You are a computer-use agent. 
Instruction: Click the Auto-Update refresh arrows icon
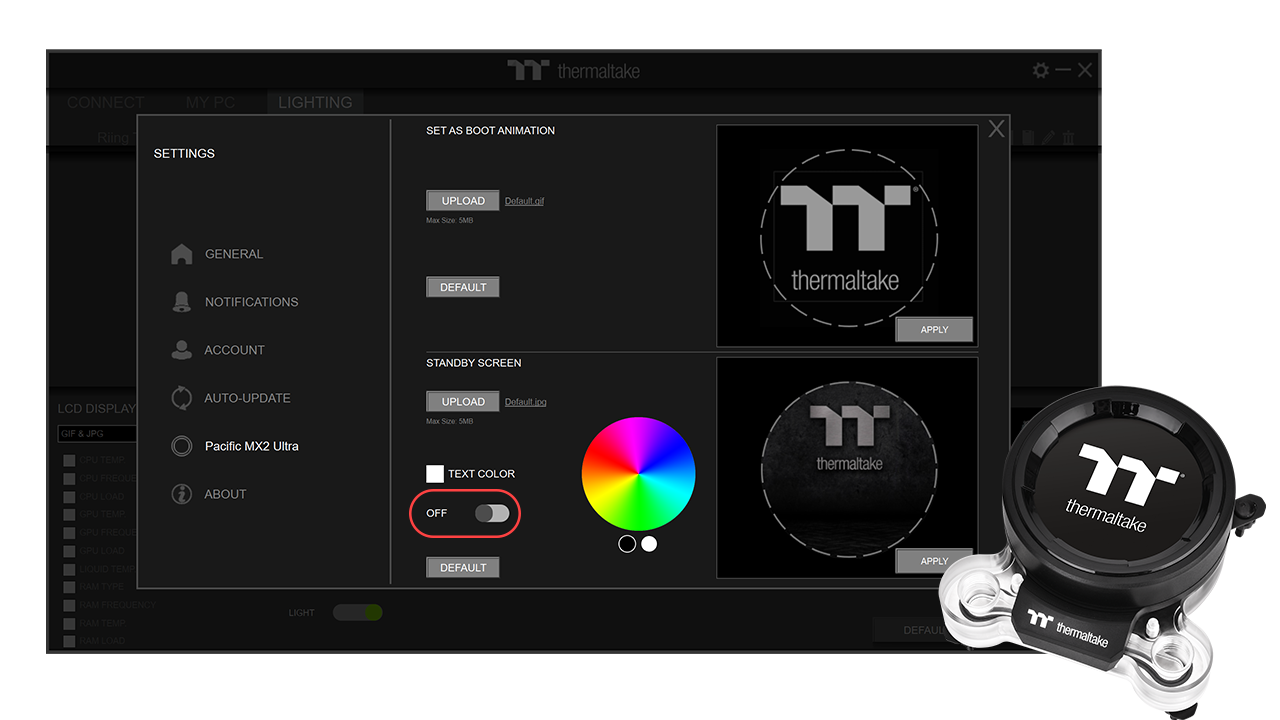click(181, 398)
